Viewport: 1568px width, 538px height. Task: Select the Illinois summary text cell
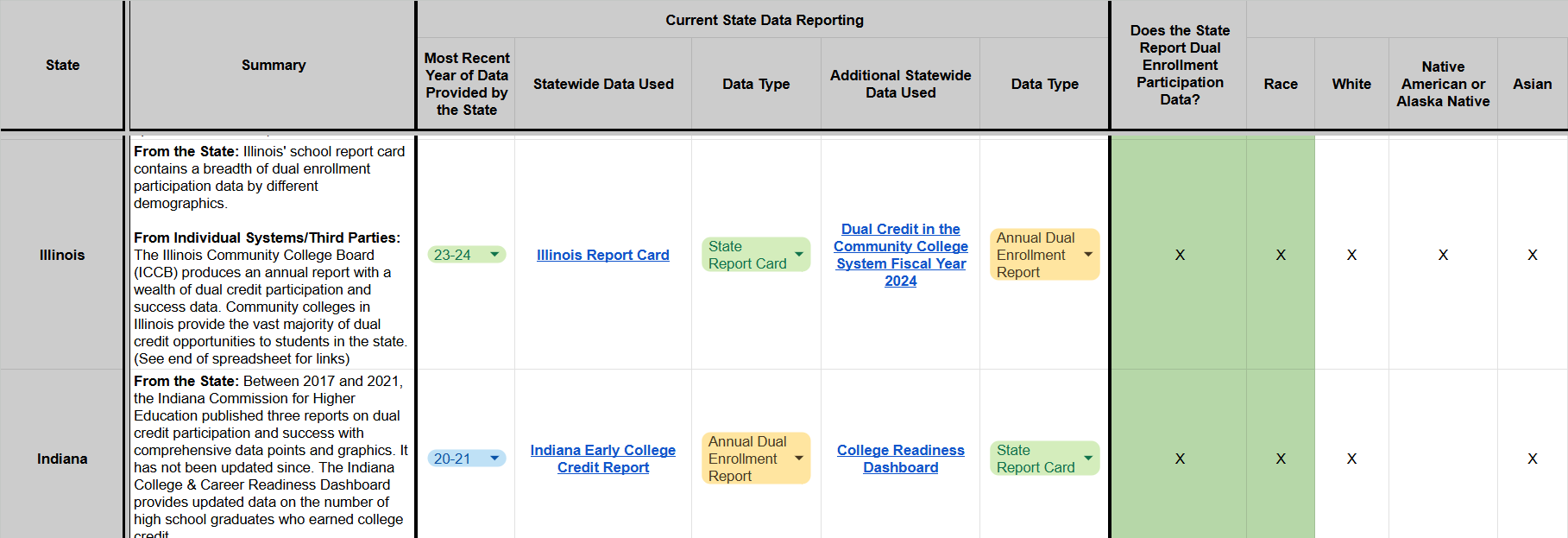tap(273, 255)
